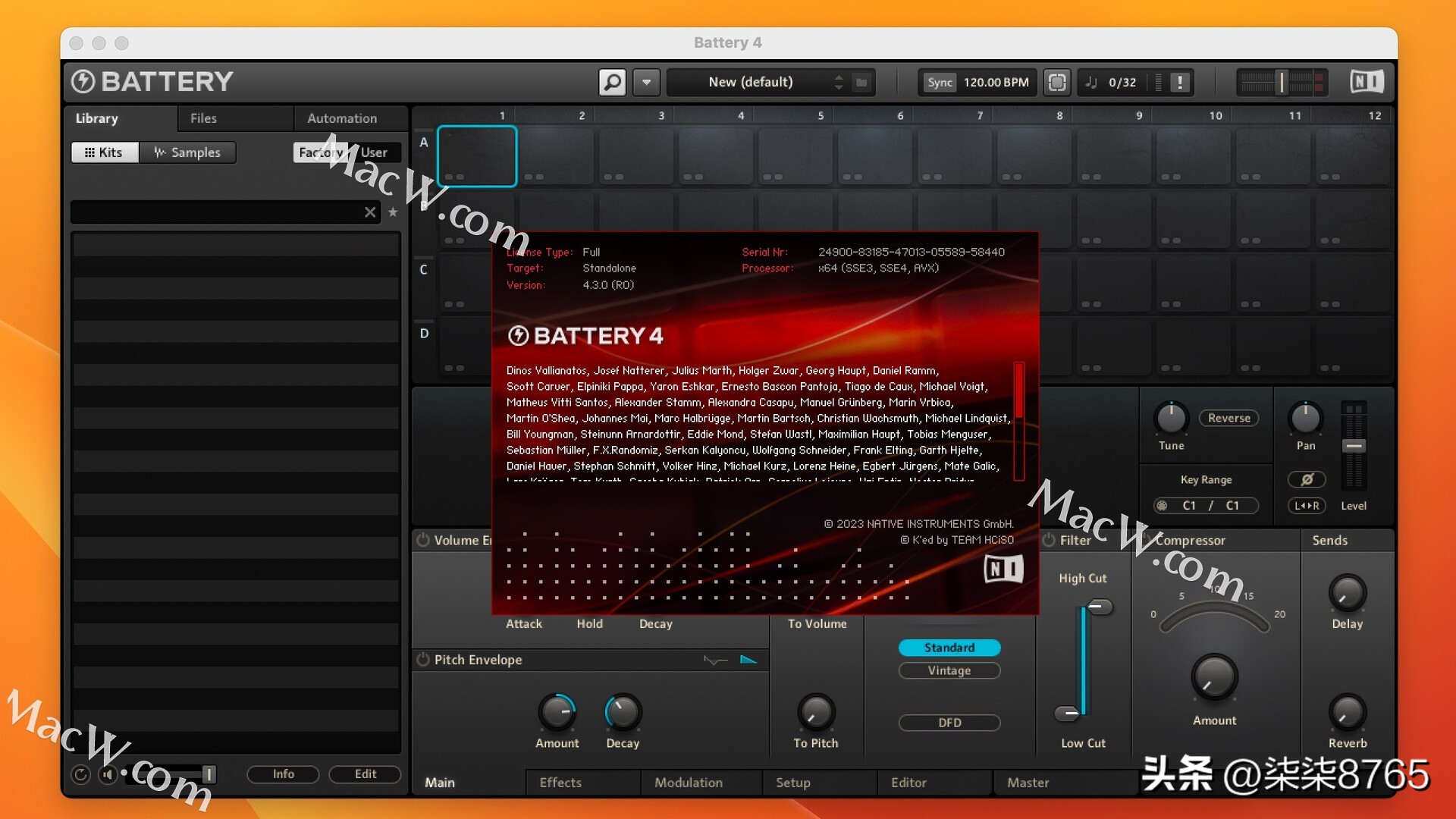Click the MIDI note counter icon
This screenshot has height=819, width=1456.
pyautogui.click(x=1092, y=82)
